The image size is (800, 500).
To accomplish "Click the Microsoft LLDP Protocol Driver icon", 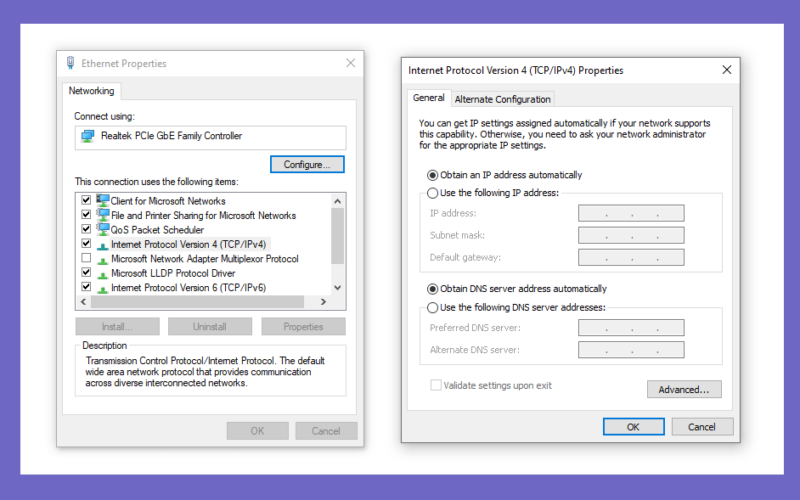I will pyautogui.click(x=103, y=274).
